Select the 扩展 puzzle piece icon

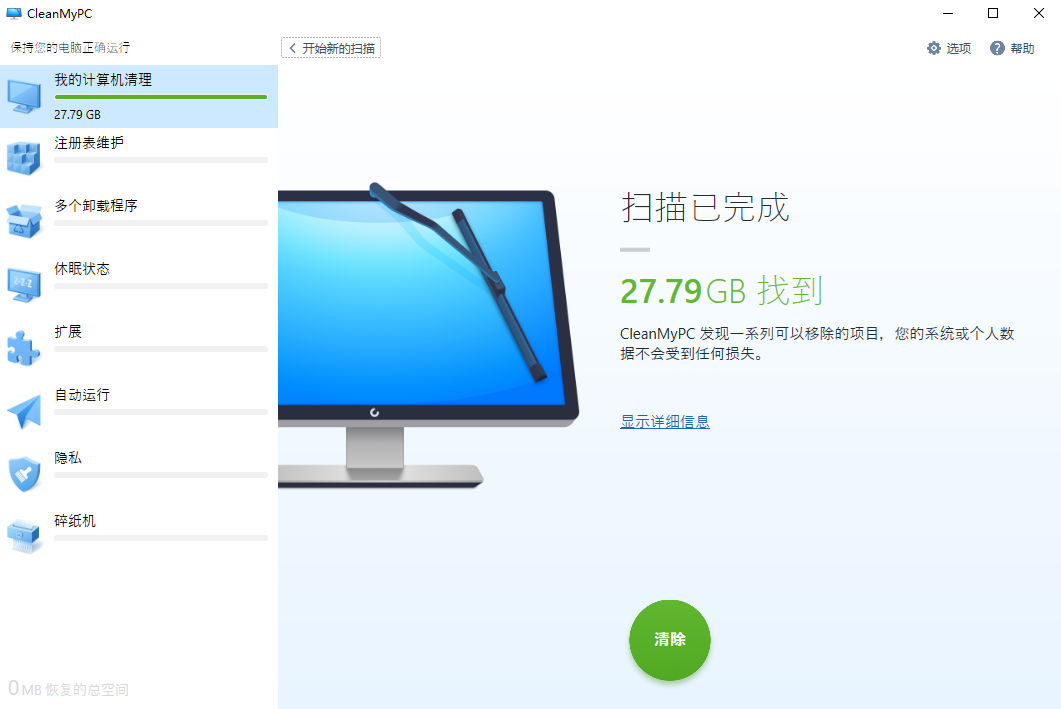click(x=22, y=347)
